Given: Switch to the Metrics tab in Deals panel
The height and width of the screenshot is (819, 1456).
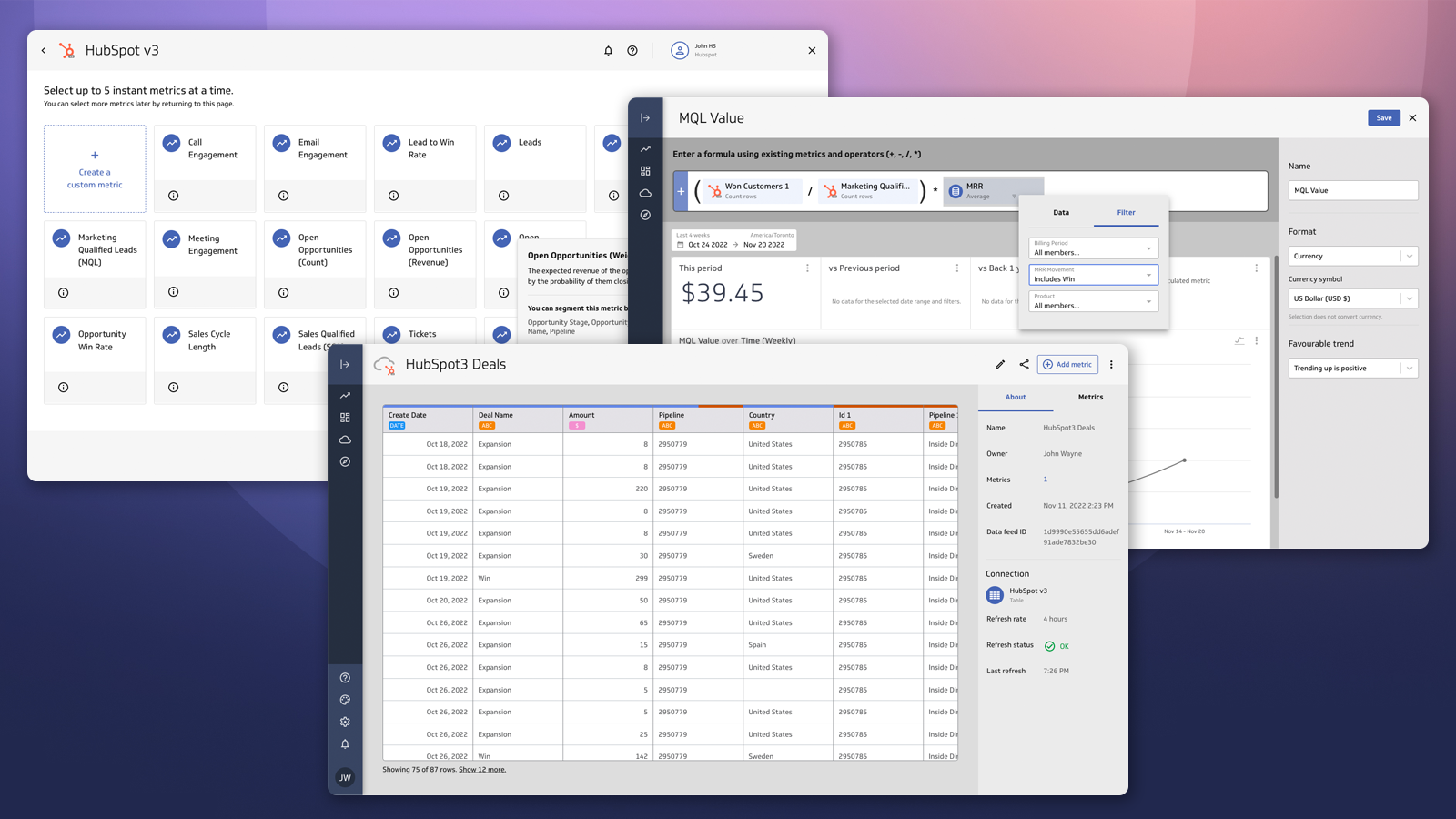Looking at the screenshot, I should 1089,397.
